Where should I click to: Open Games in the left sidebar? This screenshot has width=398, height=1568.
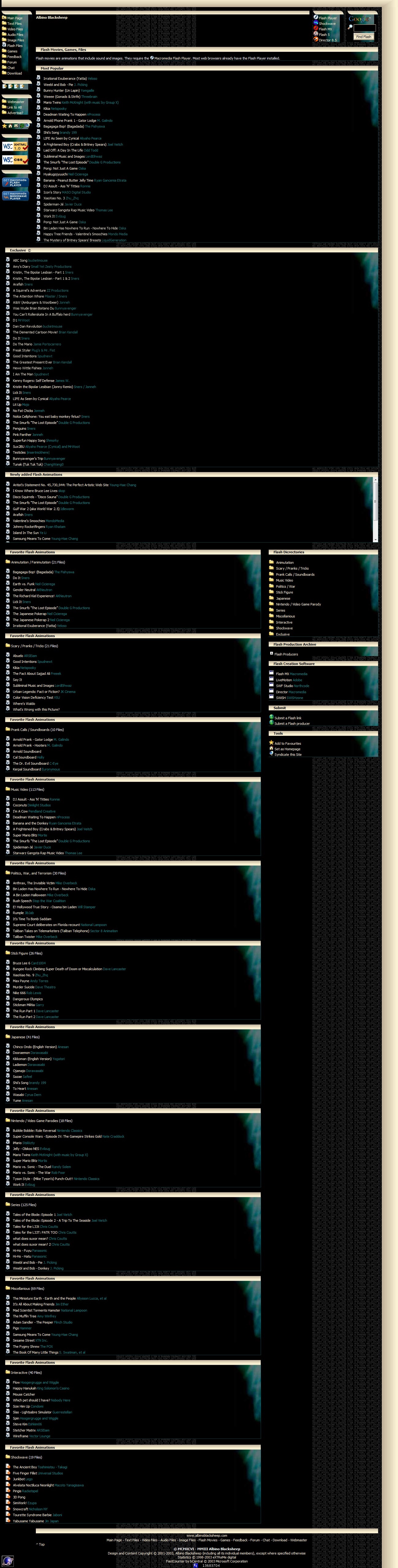tap(12, 51)
